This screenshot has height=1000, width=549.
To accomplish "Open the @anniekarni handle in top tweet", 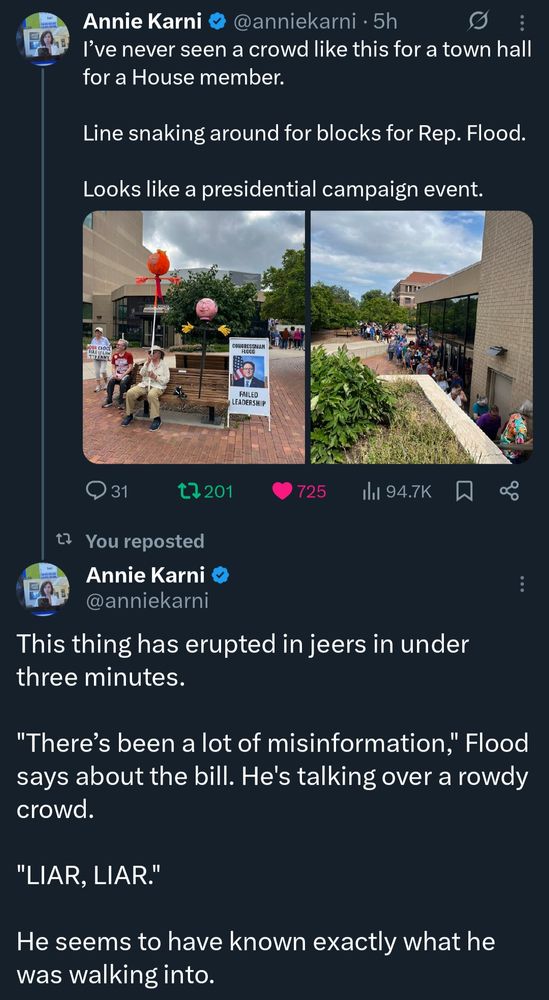I will point(294,22).
